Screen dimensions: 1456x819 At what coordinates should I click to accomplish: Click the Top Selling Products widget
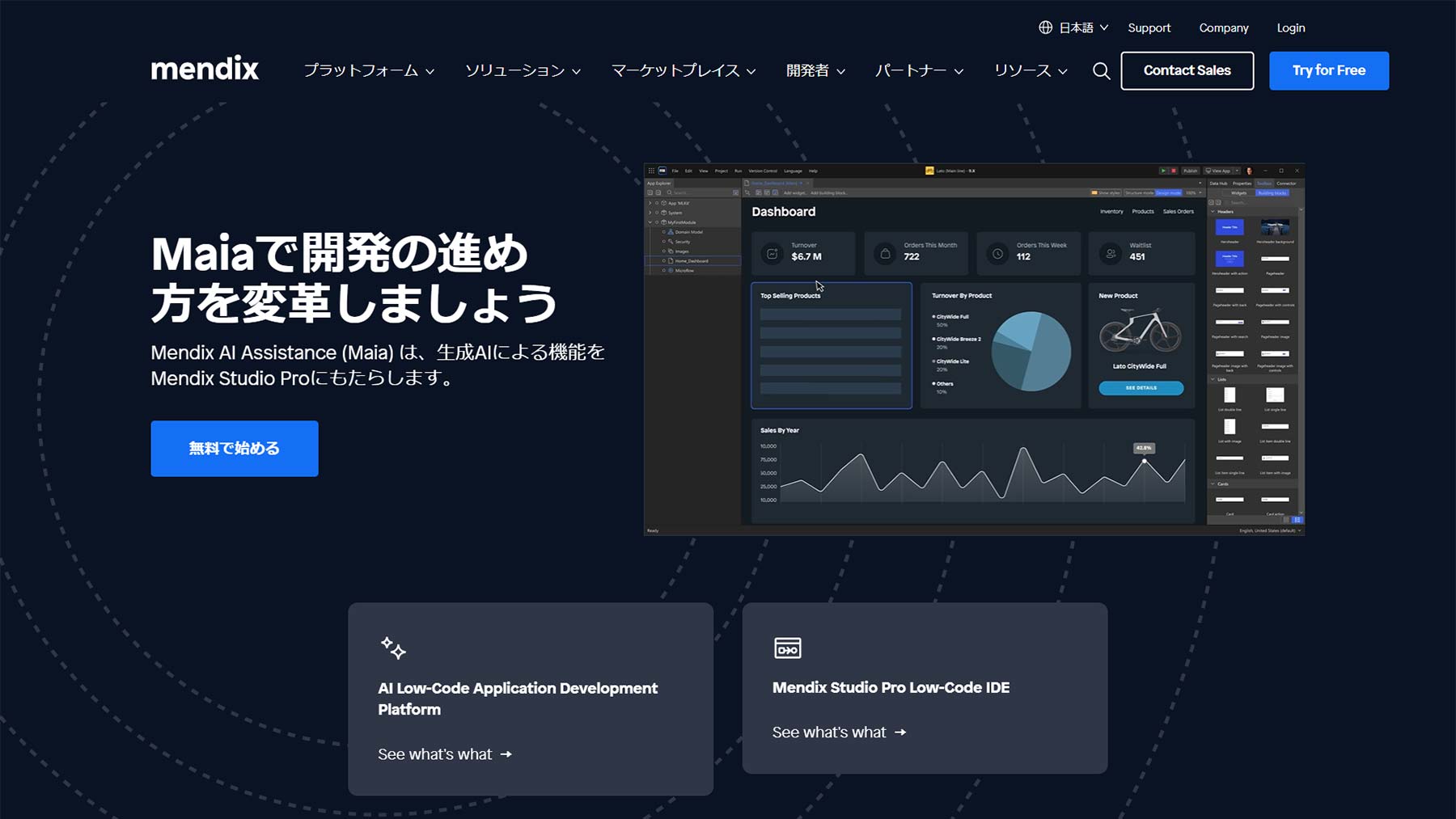[x=831, y=345]
